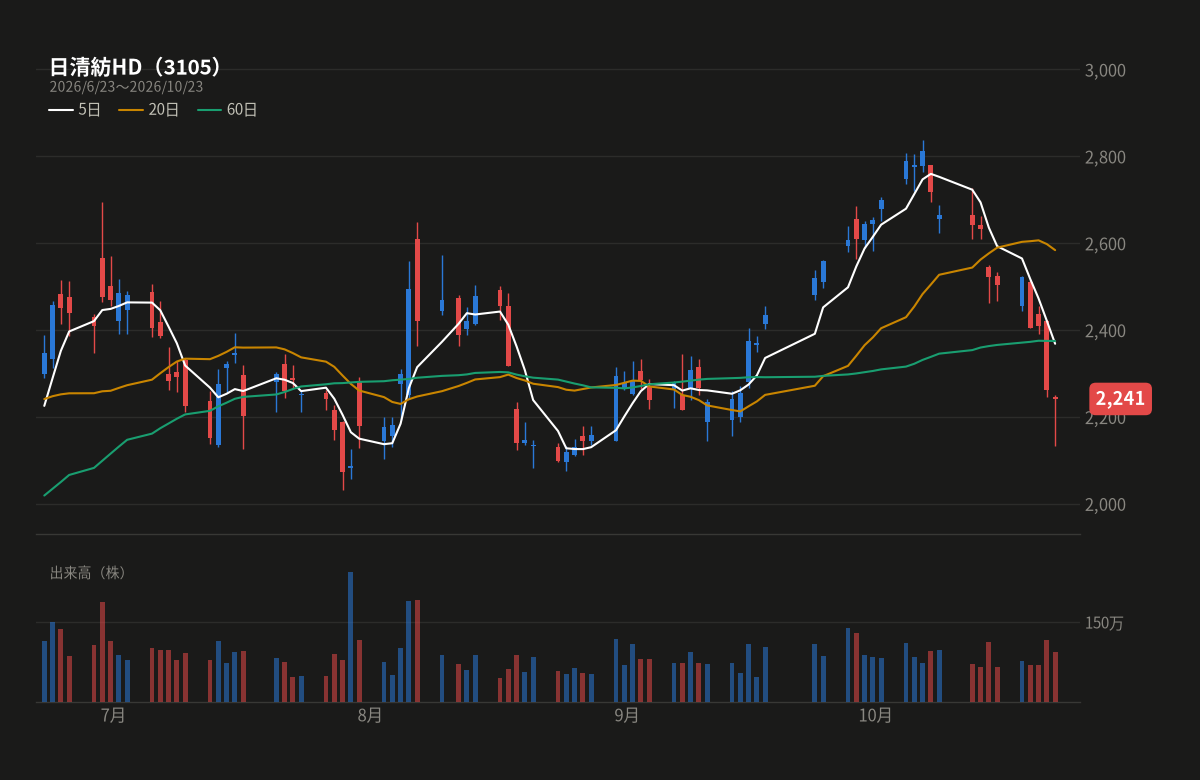Click the 150万 volume axis label
Viewport: 1200px width, 780px height.
[1105, 623]
